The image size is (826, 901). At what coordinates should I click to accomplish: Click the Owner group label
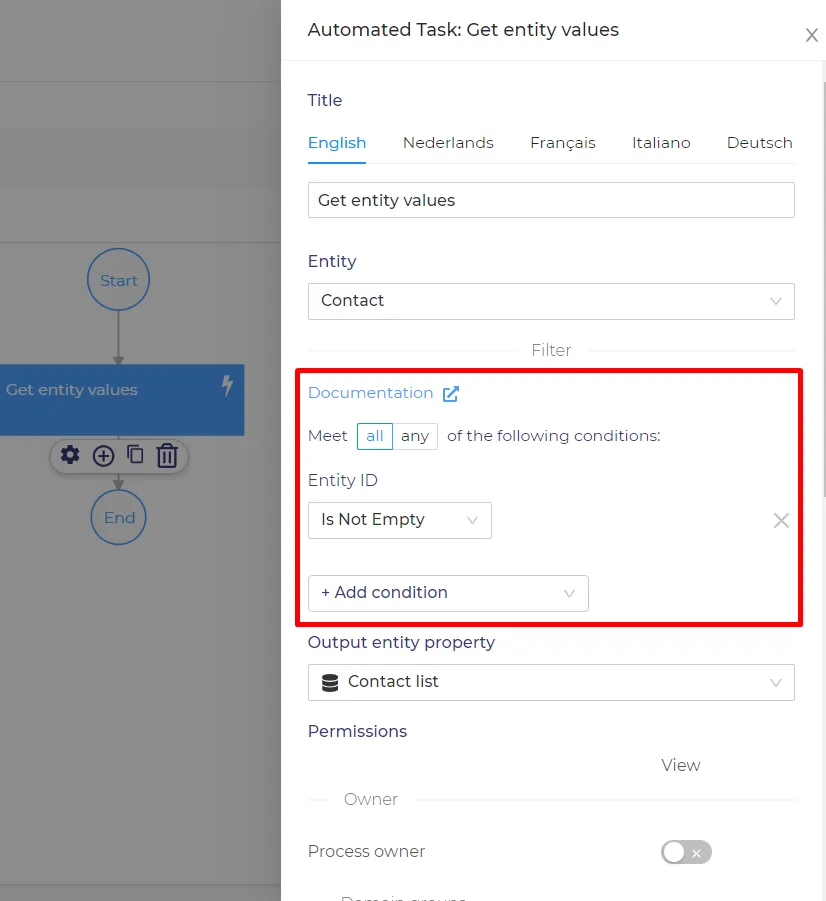371,799
